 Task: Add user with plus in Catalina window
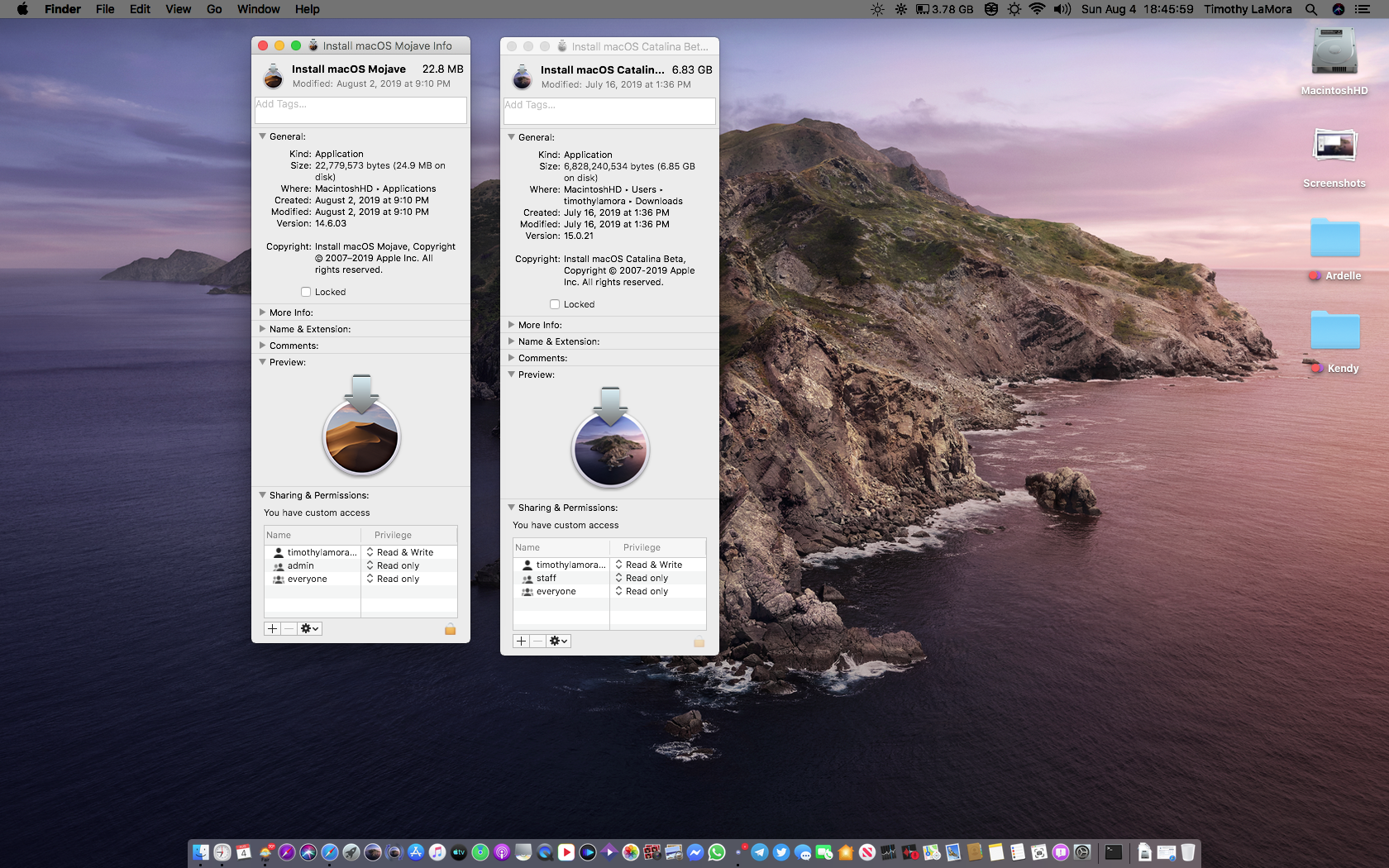[x=521, y=641]
